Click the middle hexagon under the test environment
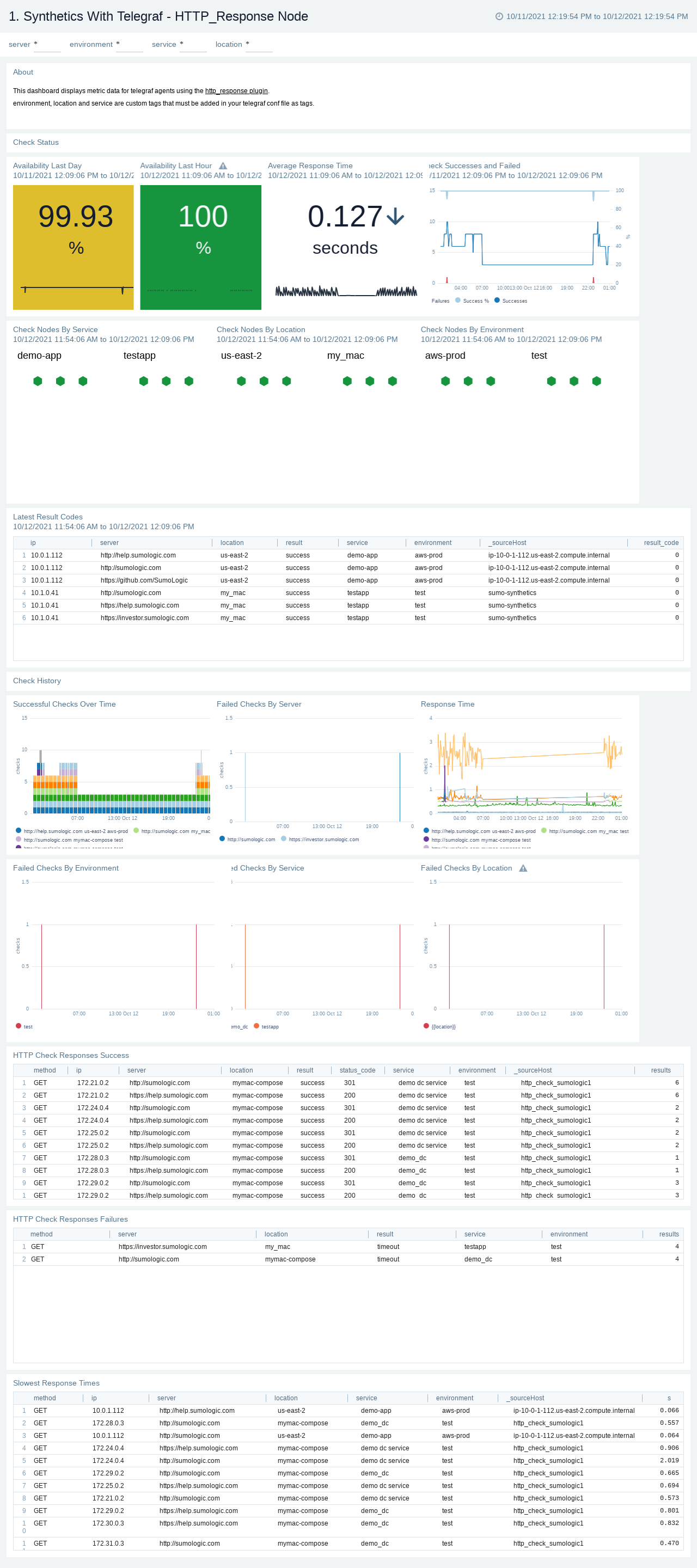Image resolution: width=697 pixels, height=1568 pixels. (x=574, y=381)
